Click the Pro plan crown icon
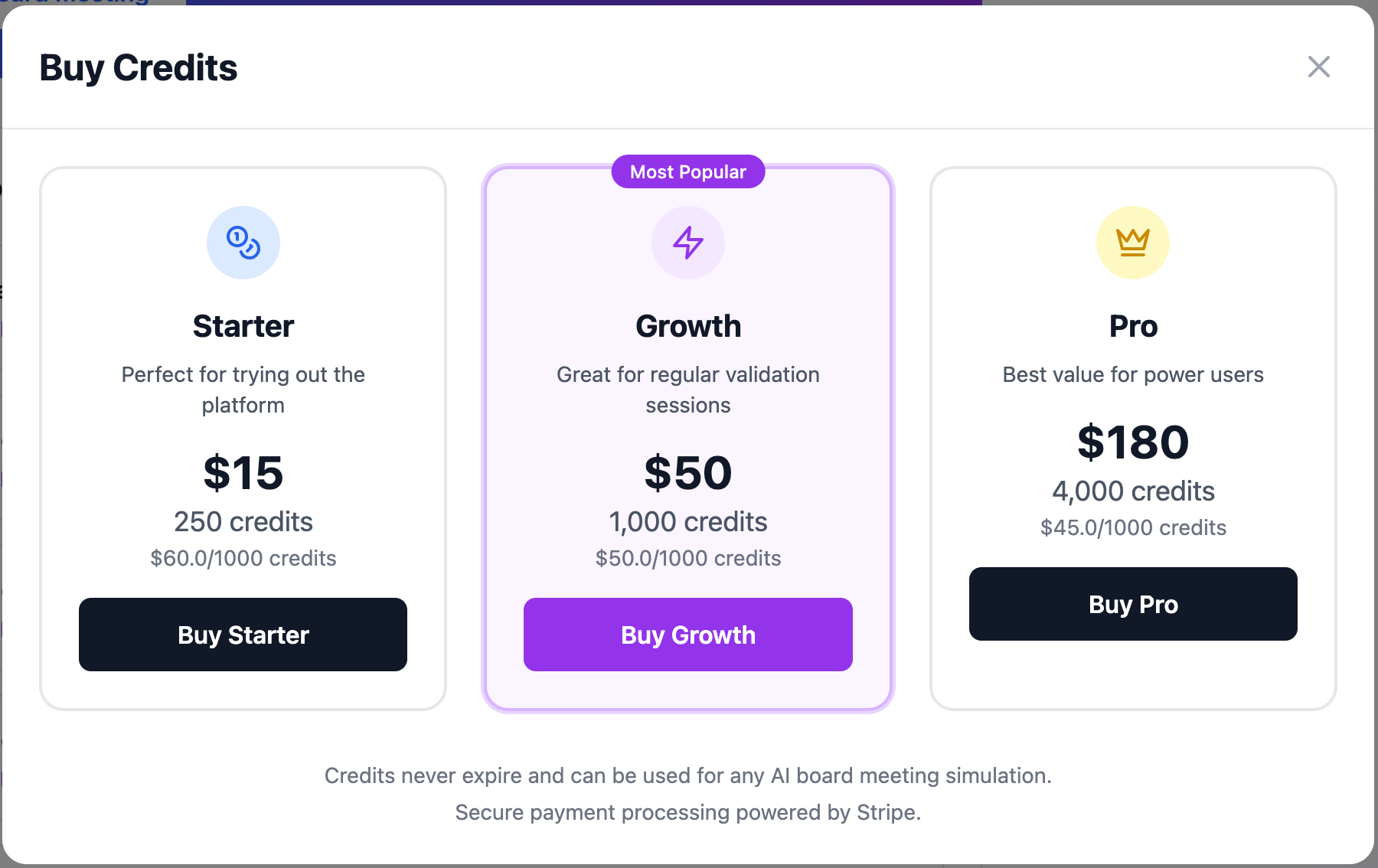Image resolution: width=1378 pixels, height=868 pixels. click(1133, 243)
